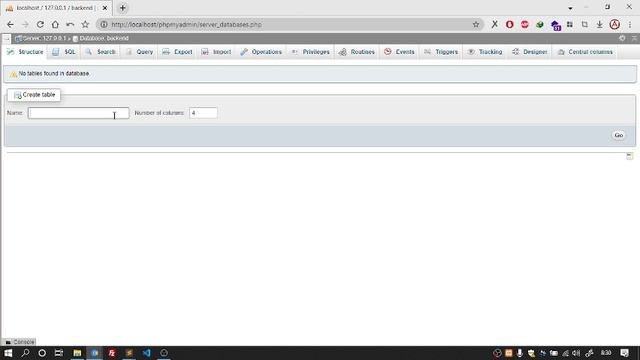Image resolution: width=640 pixels, height=360 pixels.
Task: Open the tab list dropdown arrow
Action: pos(570,8)
